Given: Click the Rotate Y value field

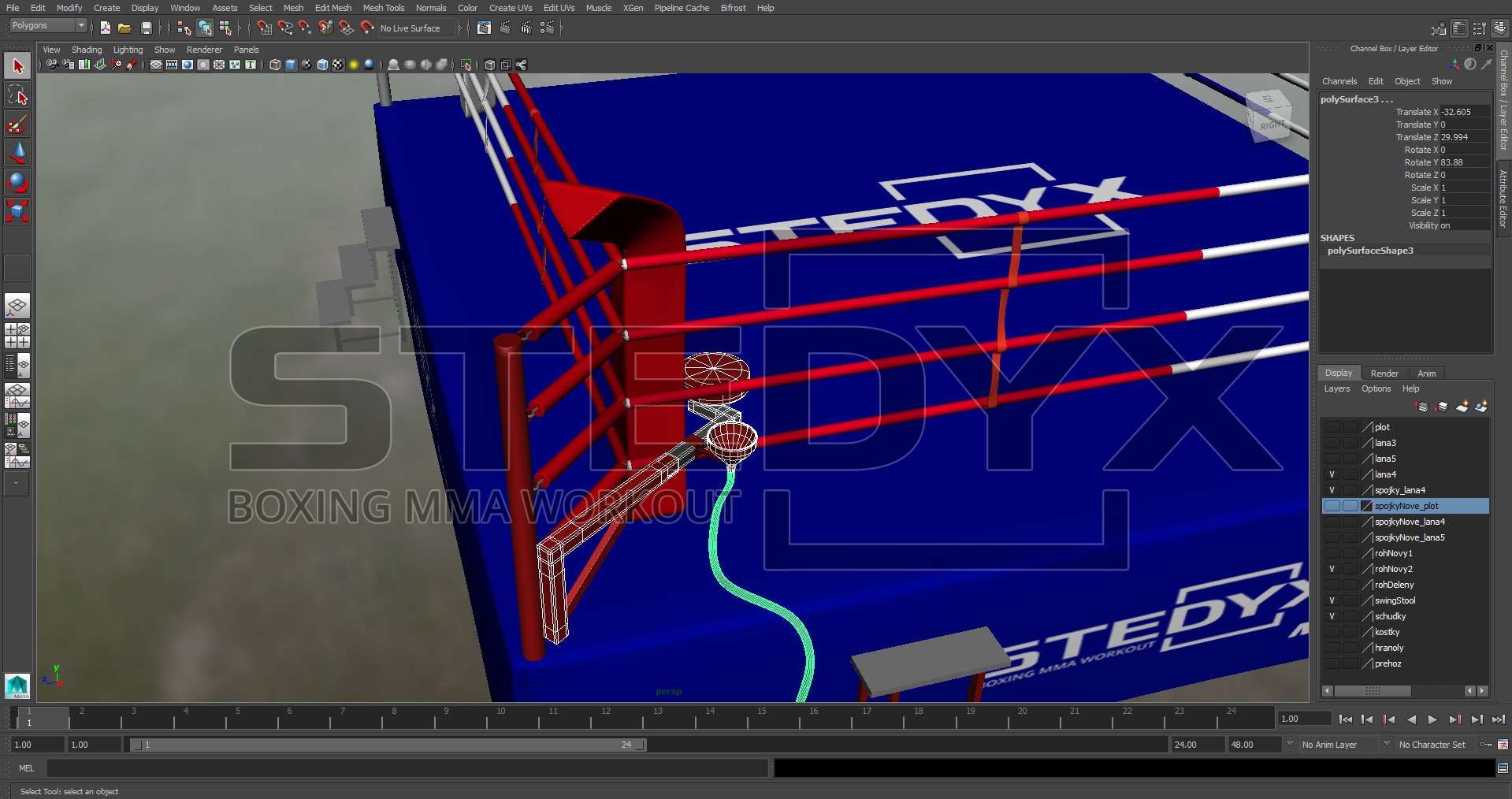Looking at the screenshot, I should pyautogui.click(x=1465, y=162).
